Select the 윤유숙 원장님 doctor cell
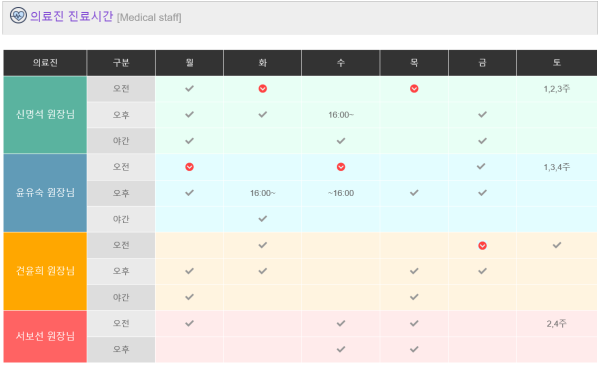Image resolution: width=600 pixels, height=366 pixels. point(45,193)
